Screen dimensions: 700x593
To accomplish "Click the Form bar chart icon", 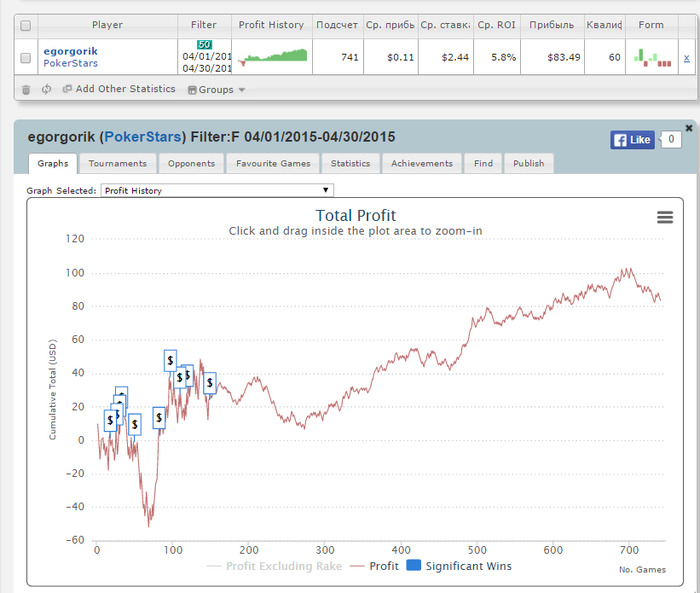I will point(652,57).
